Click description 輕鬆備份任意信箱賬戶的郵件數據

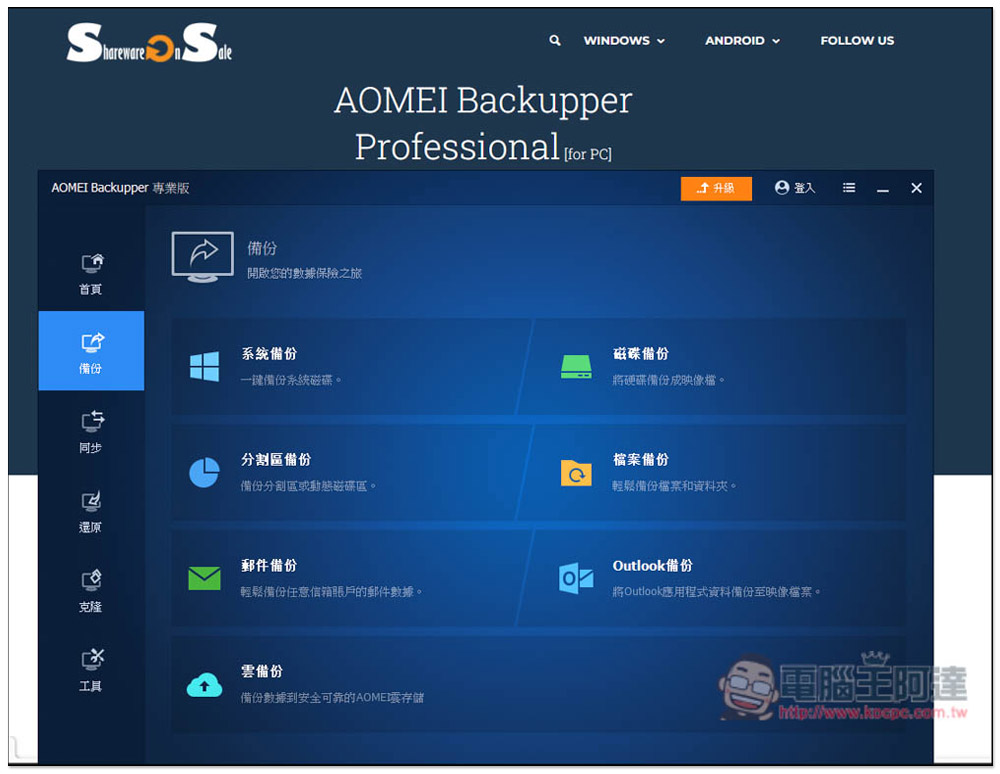tap(331, 592)
